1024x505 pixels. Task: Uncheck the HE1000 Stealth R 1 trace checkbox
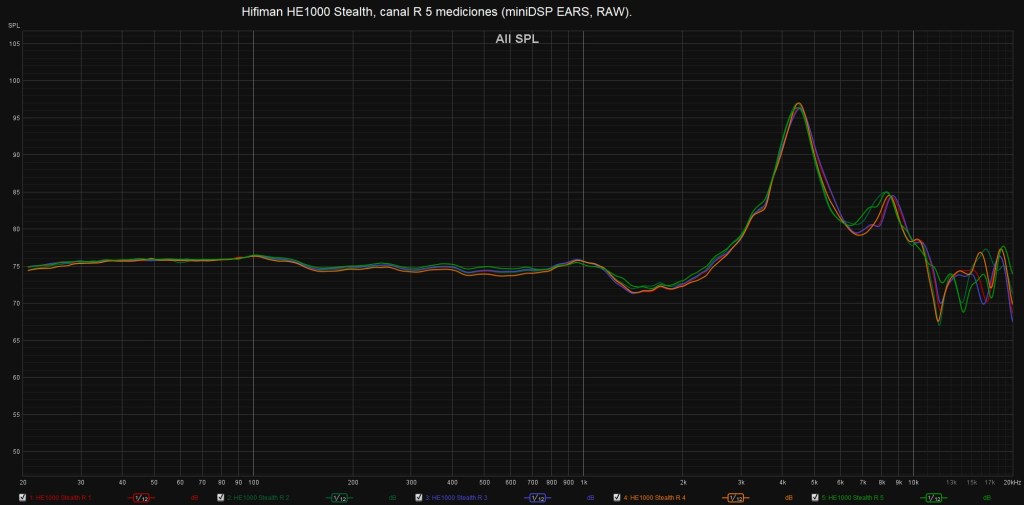click(x=23, y=497)
